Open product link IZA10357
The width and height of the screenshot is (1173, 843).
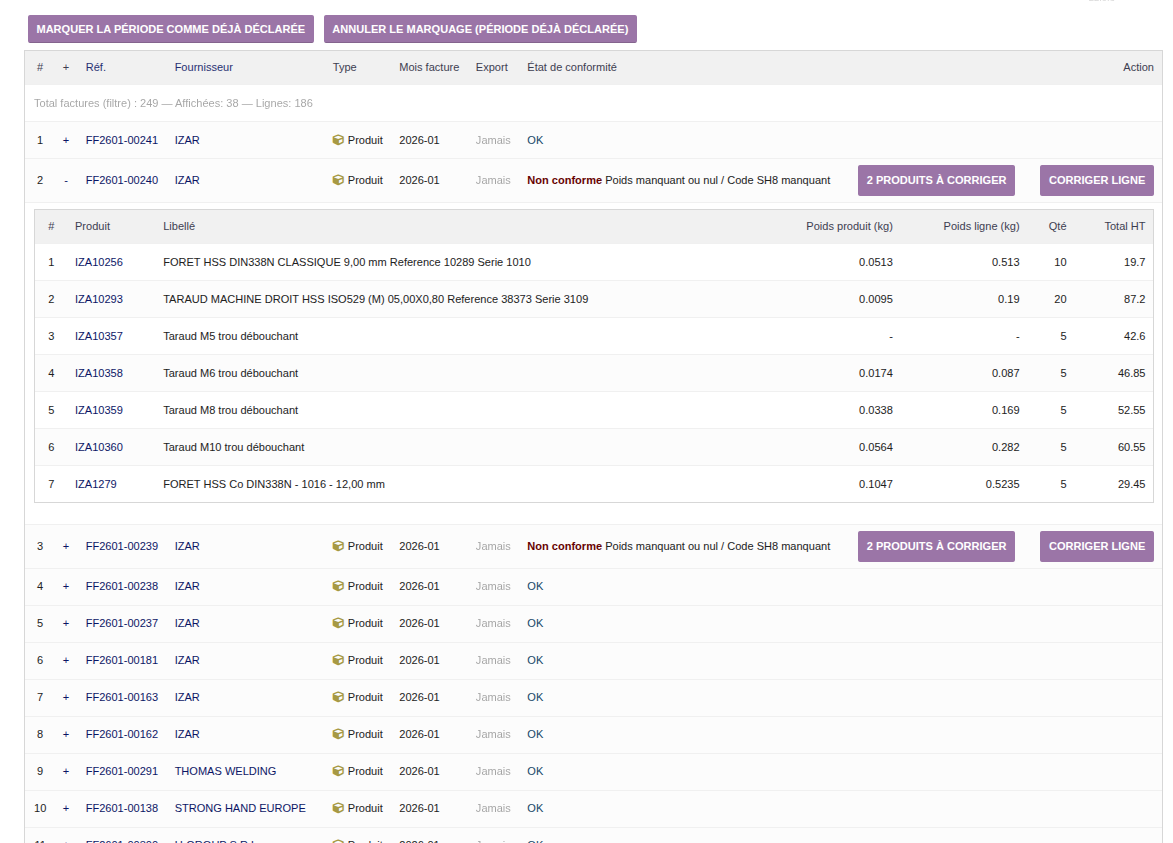tap(99, 336)
